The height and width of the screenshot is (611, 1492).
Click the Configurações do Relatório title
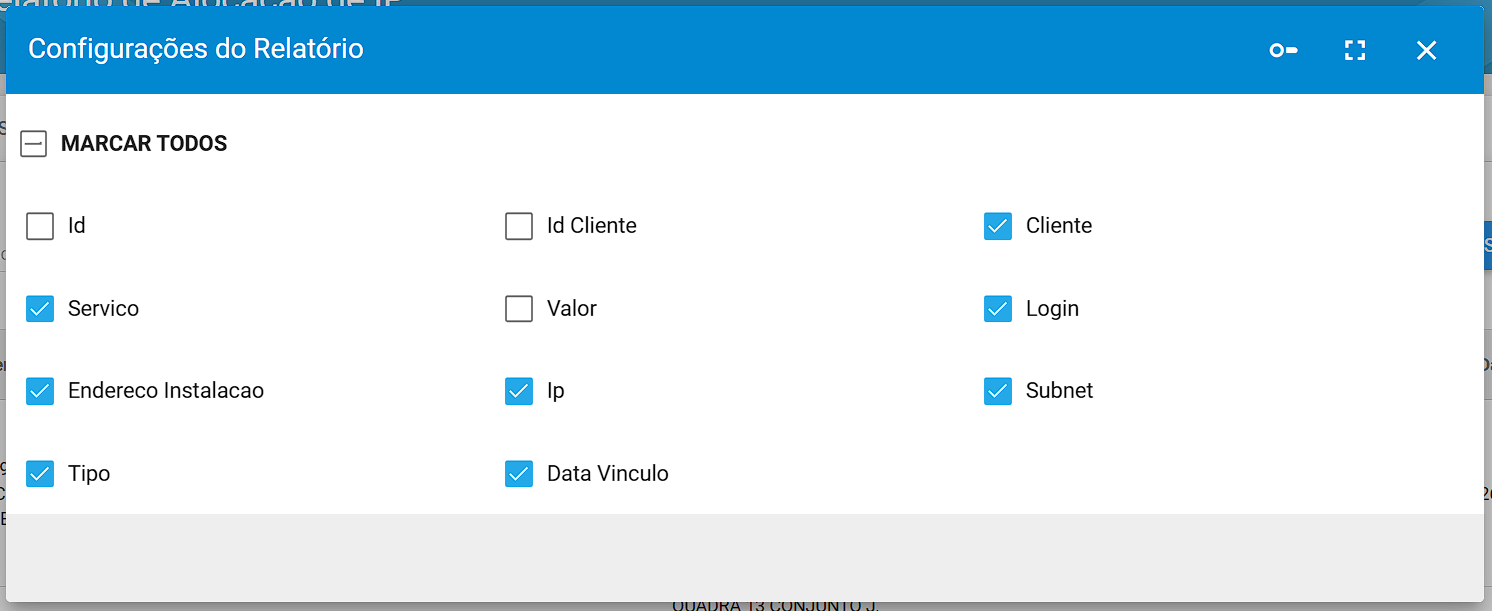196,48
